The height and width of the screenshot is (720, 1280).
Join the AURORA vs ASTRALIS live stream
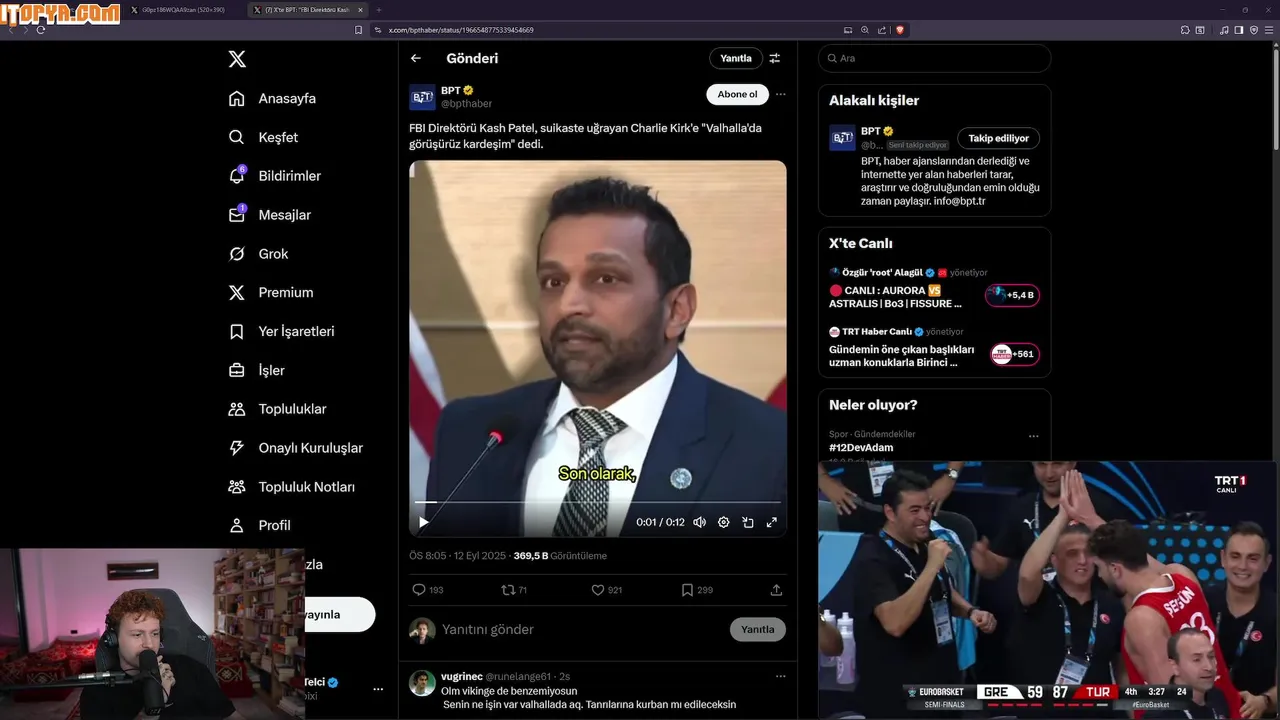click(1013, 295)
